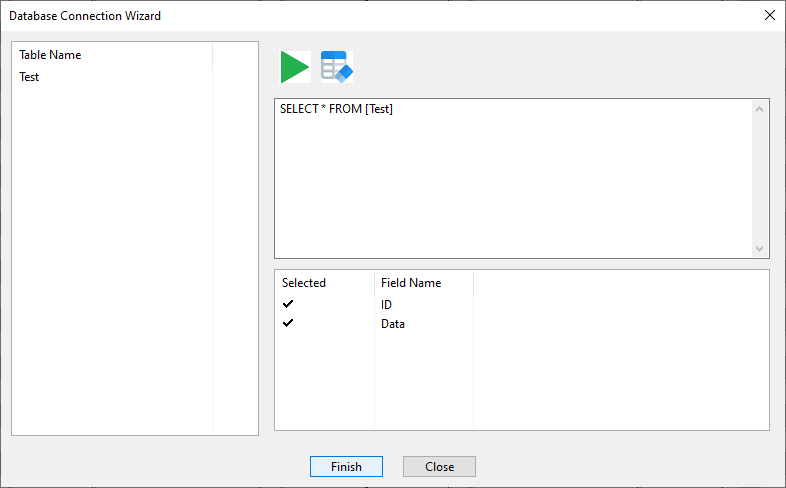Click the Finish button
Viewport: 786px width, 488px height.
(346, 466)
